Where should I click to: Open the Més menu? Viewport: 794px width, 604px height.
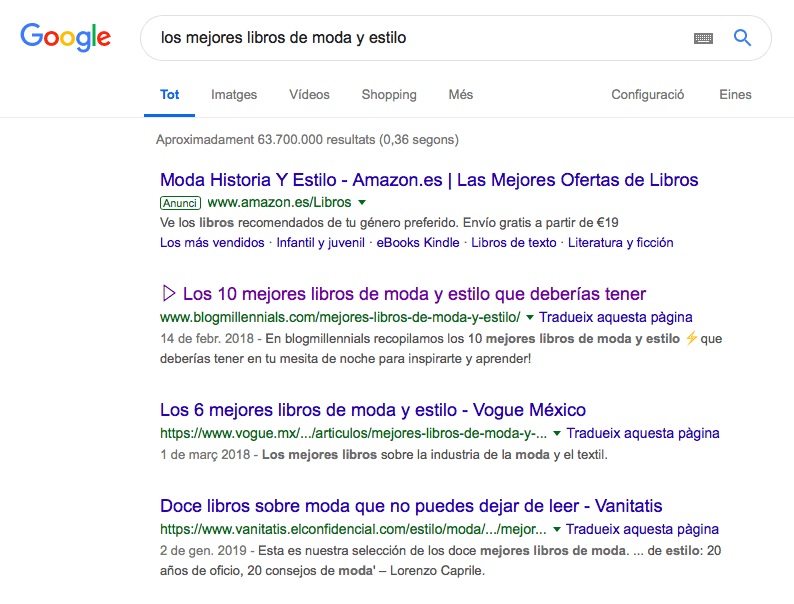pos(461,95)
